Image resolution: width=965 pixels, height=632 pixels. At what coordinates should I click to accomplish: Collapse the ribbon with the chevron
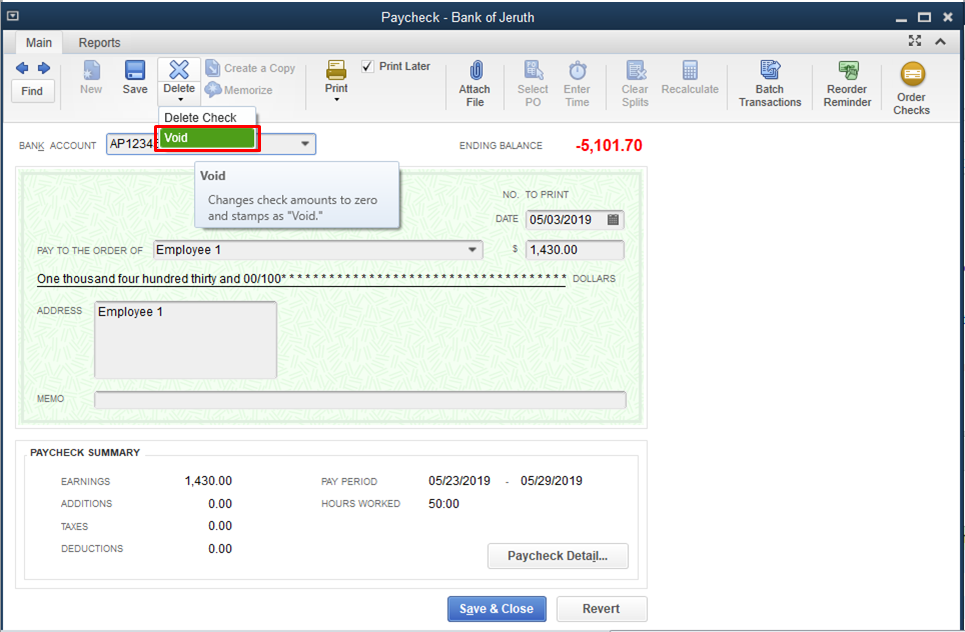[x=940, y=41]
